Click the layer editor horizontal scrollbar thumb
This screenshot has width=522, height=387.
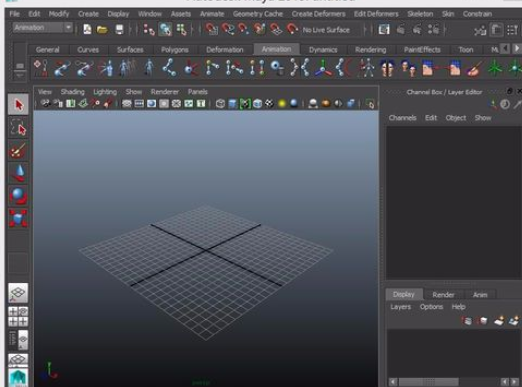429,382
